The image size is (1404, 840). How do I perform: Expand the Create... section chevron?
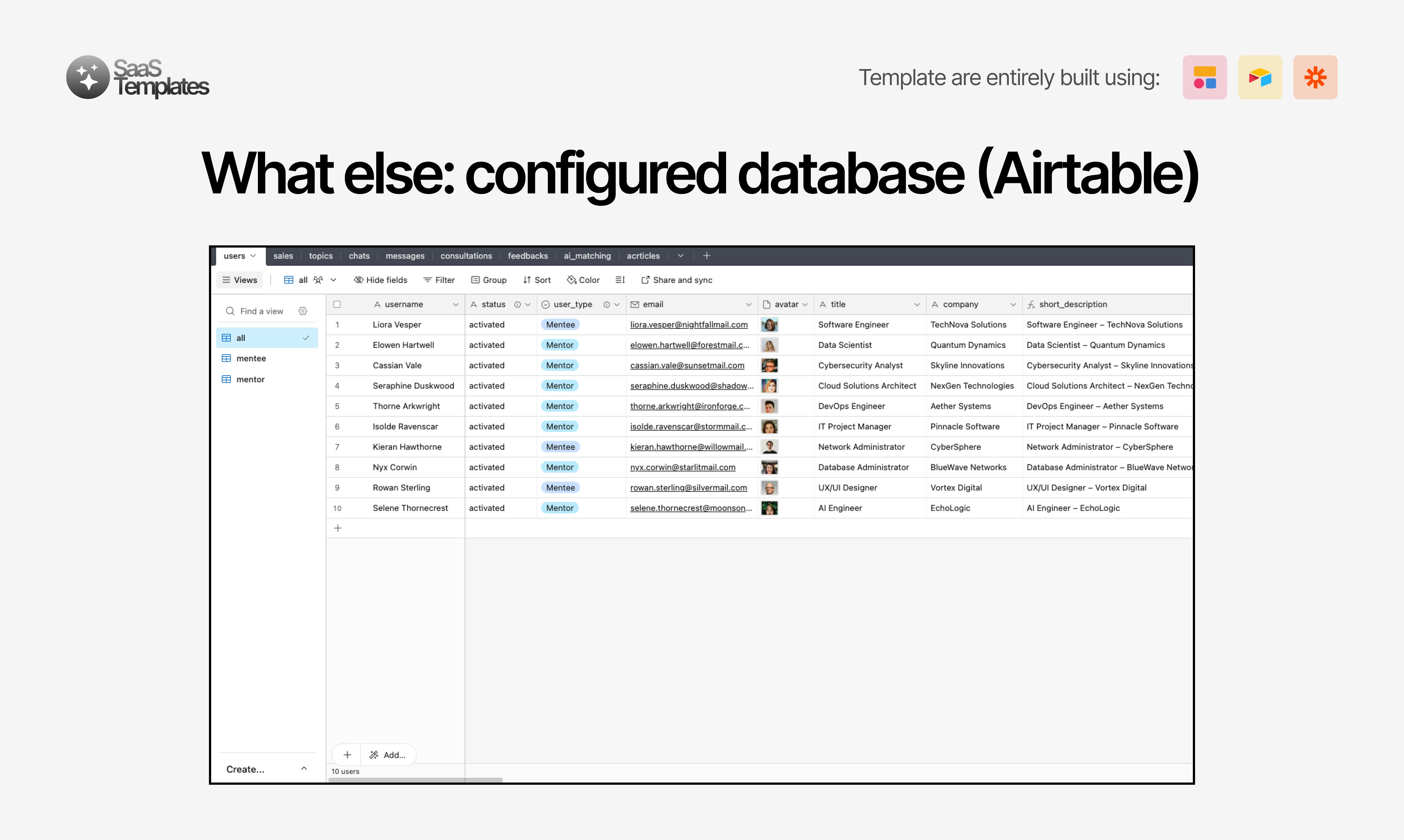(304, 768)
